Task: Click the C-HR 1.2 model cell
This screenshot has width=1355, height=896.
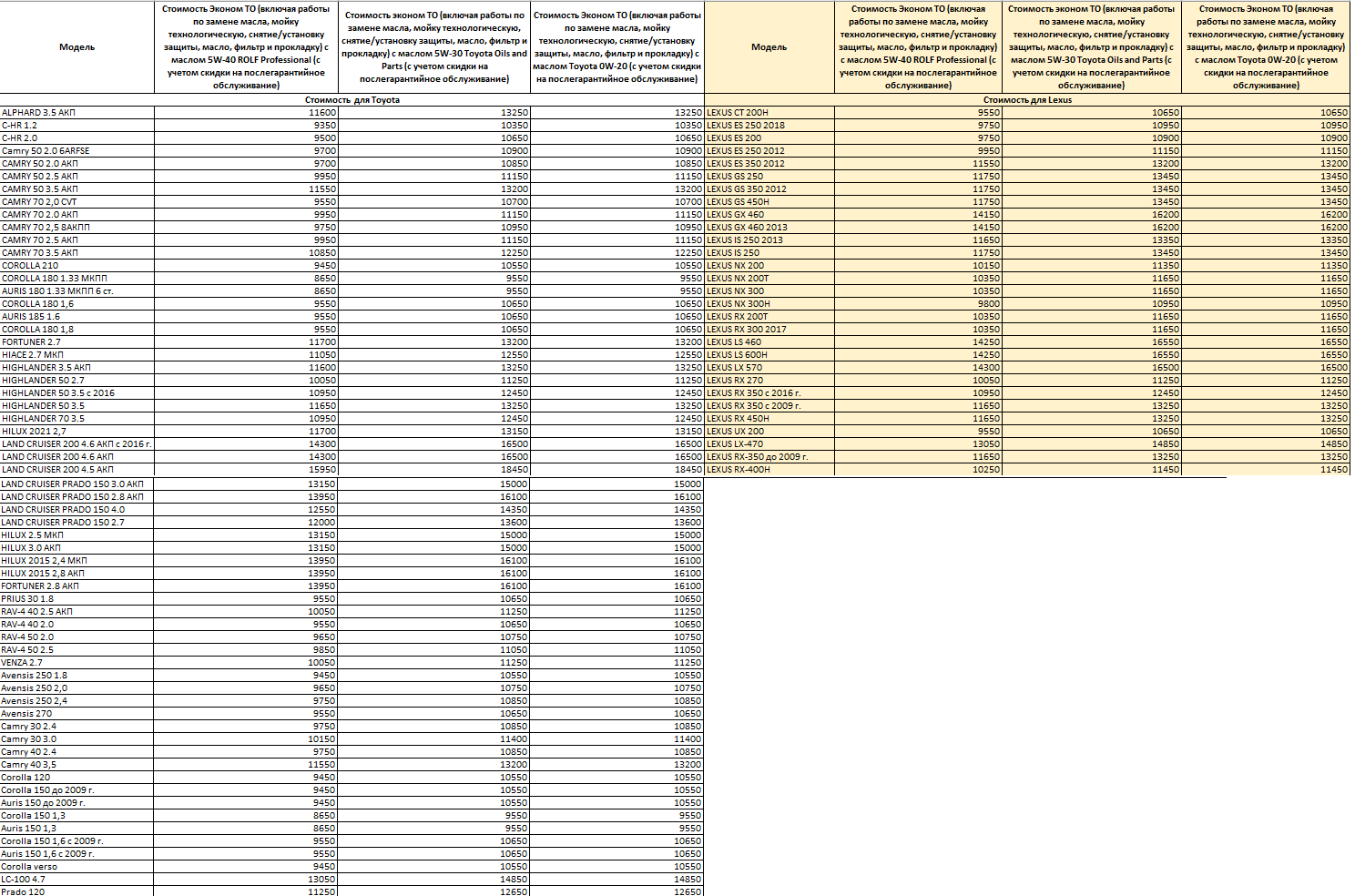Action: point(77,126)
